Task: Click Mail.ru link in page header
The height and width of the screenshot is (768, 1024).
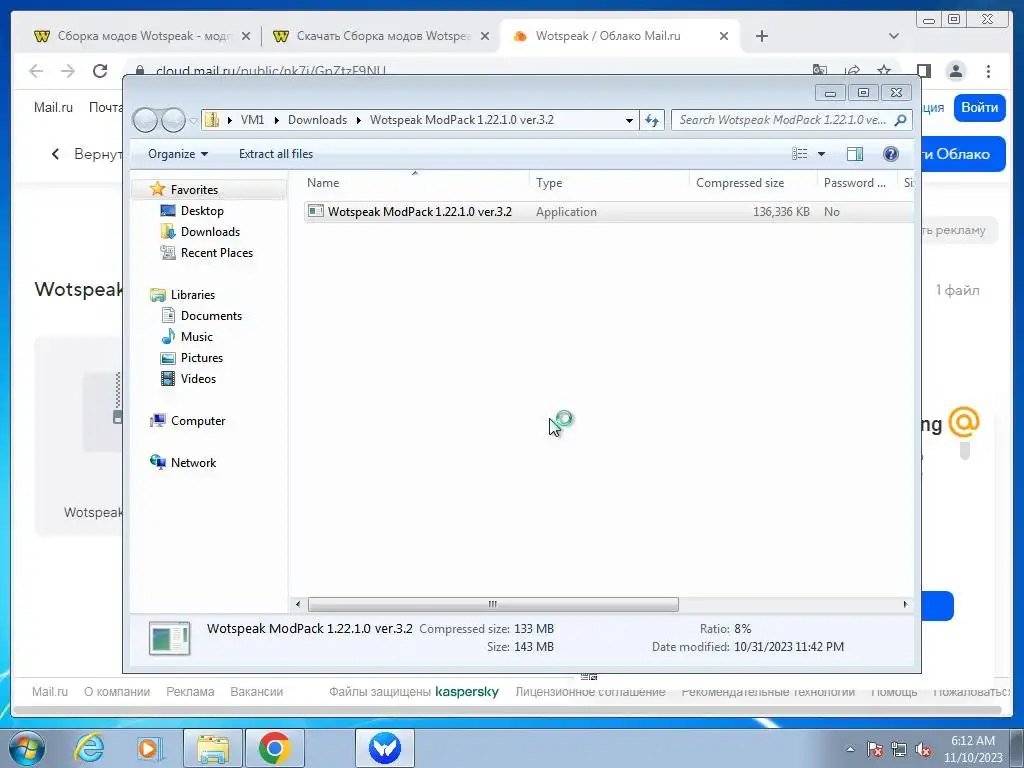Action: click(x=54, y=108)
